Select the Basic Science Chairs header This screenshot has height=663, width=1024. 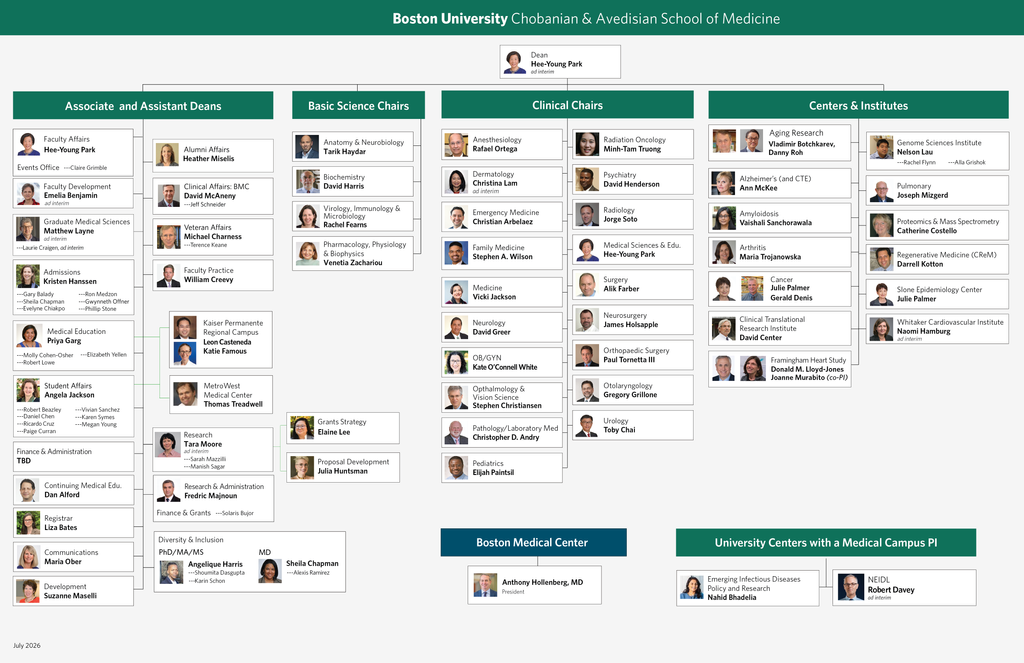coord(359,105)
